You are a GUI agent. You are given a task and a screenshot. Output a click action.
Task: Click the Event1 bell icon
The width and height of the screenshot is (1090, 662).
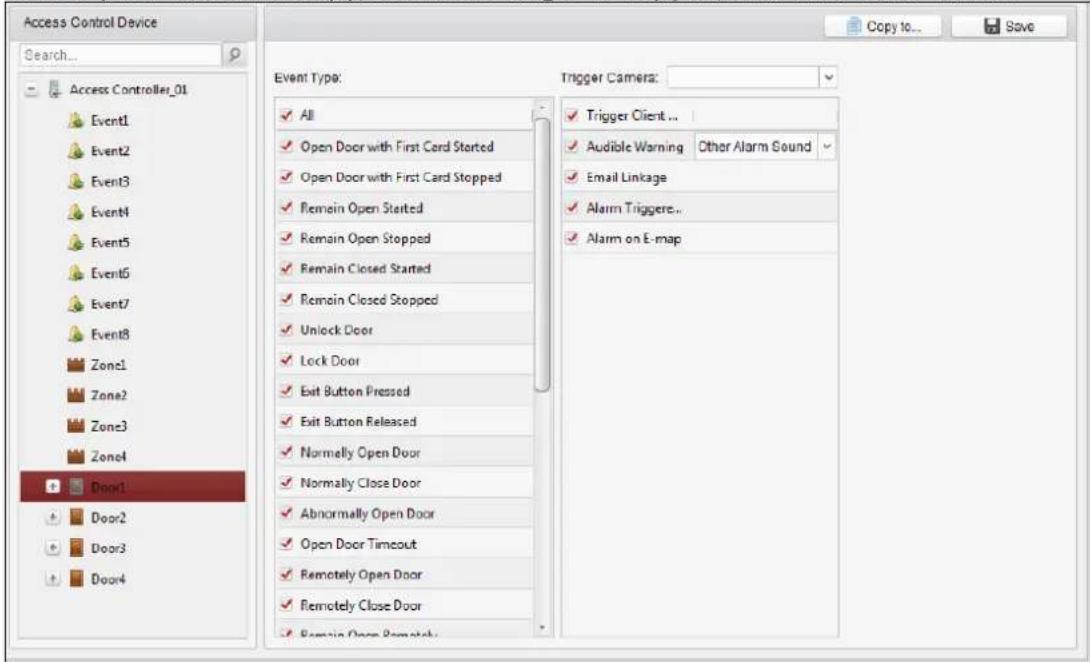76,120
